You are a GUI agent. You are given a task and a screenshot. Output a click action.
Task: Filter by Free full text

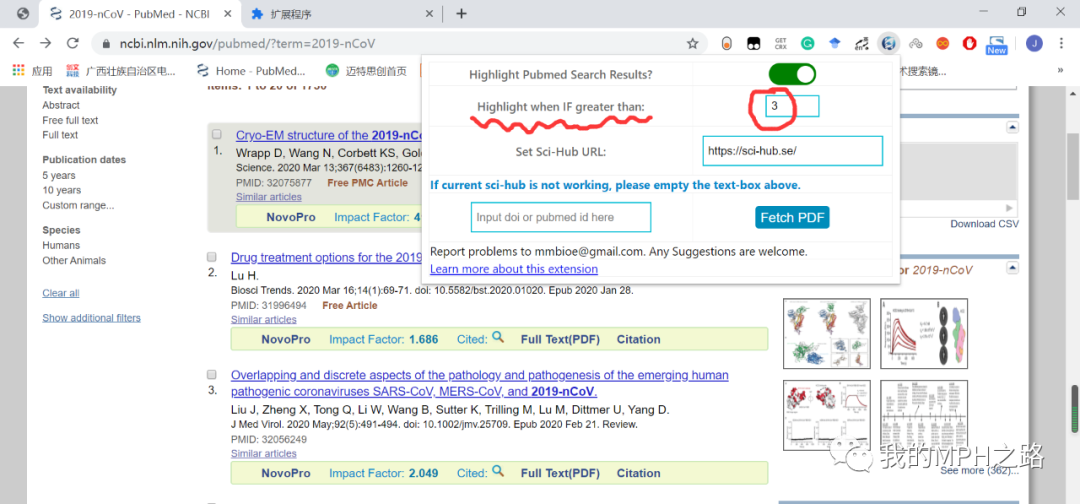[x=70, y=120]
